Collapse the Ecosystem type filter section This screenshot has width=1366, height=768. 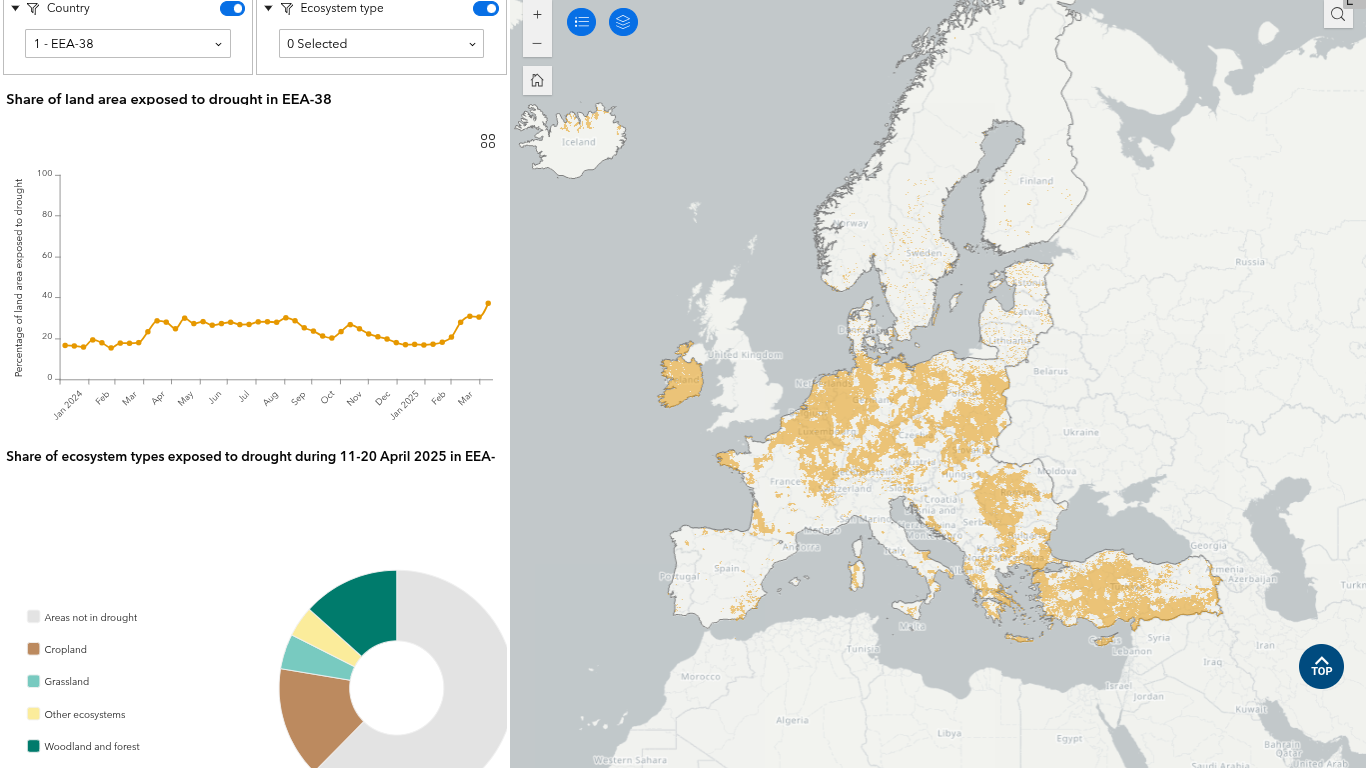click(x=268, y=9)
